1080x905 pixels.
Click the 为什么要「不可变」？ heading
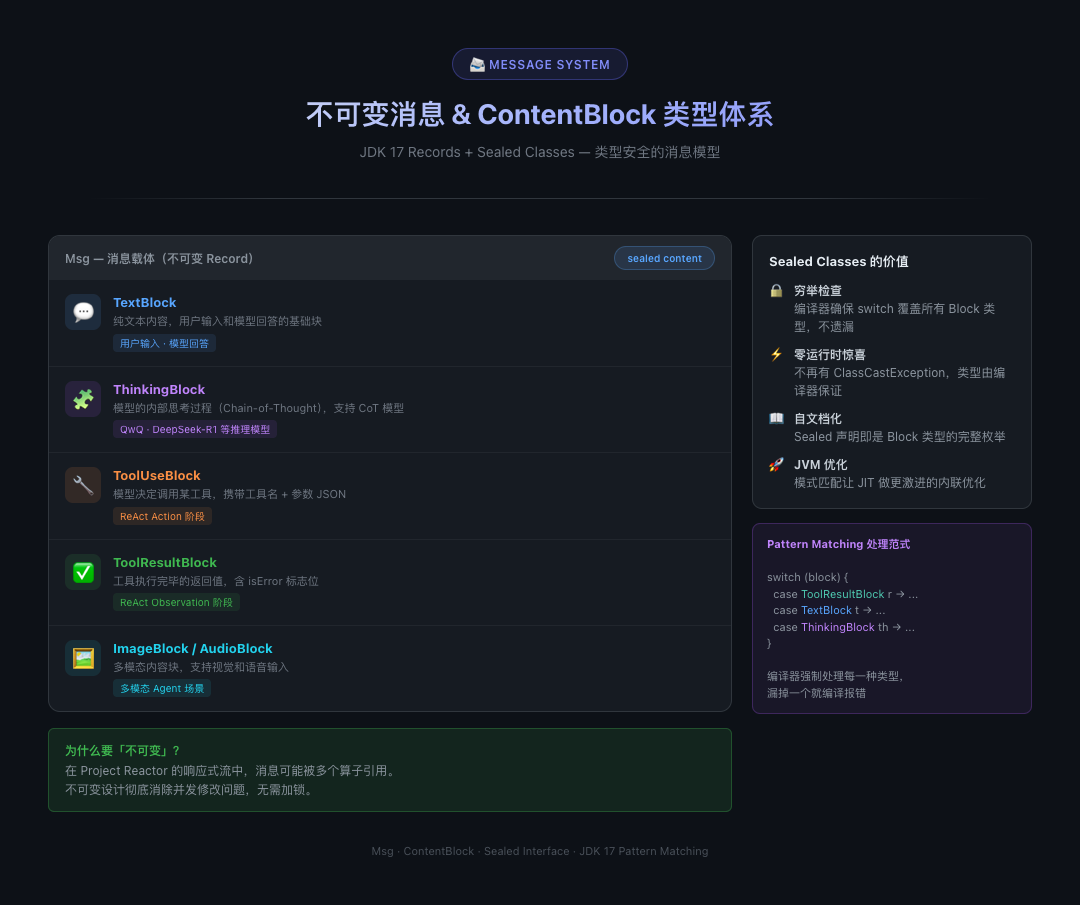[122, 751]
